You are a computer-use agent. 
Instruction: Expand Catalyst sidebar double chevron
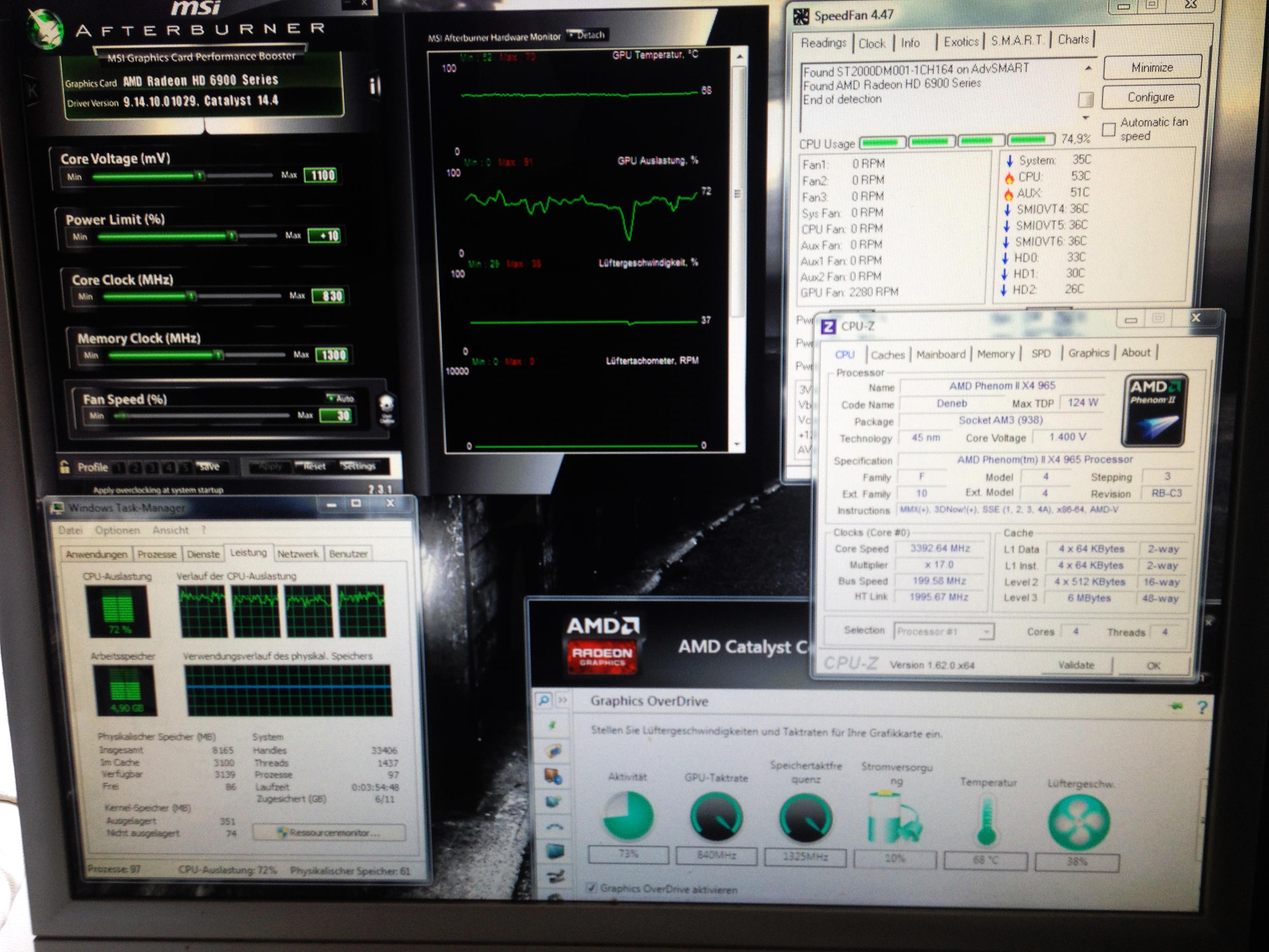(x=563, y=701)
